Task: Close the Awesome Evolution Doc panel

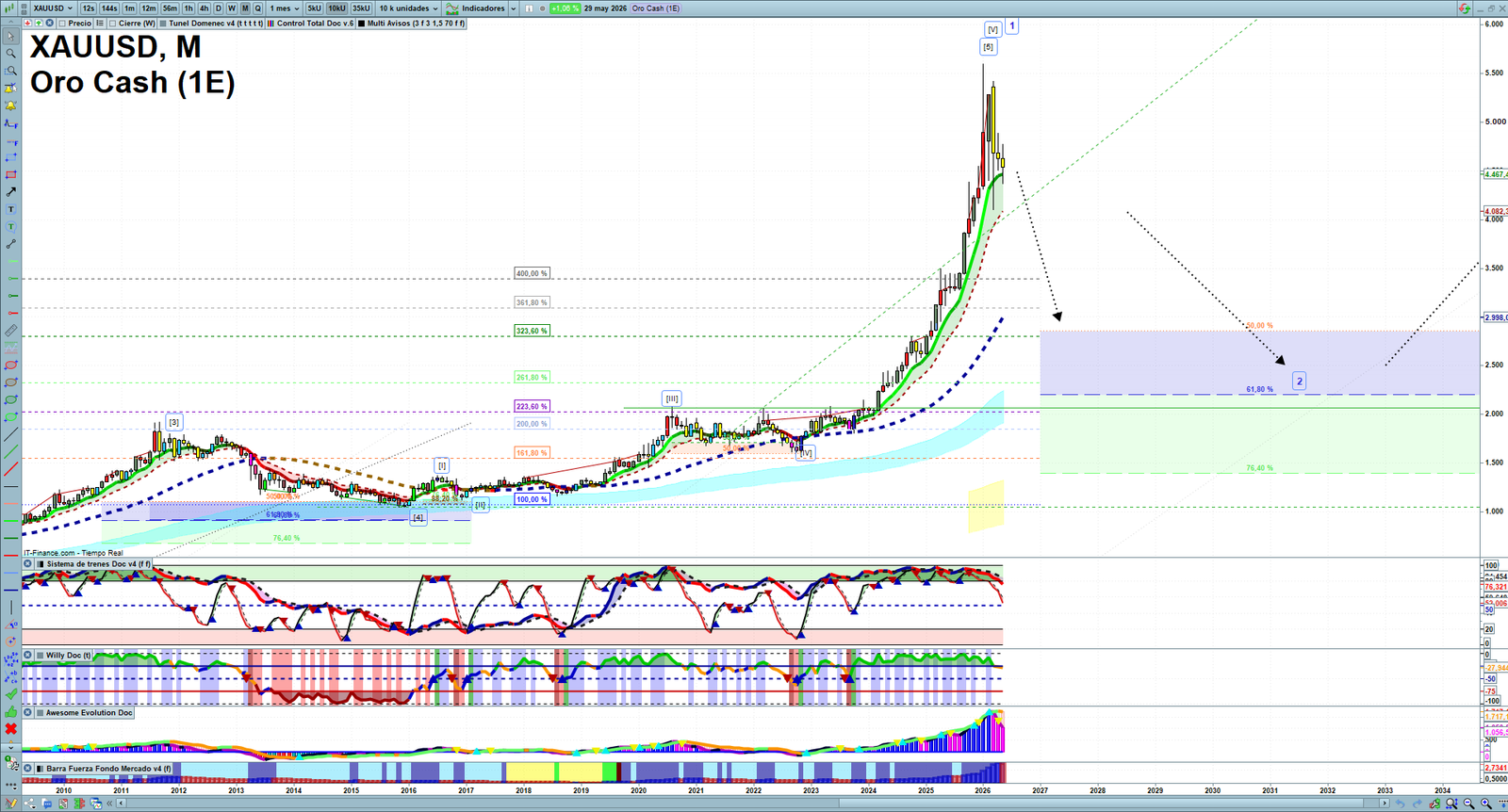Action: point(28,713)
